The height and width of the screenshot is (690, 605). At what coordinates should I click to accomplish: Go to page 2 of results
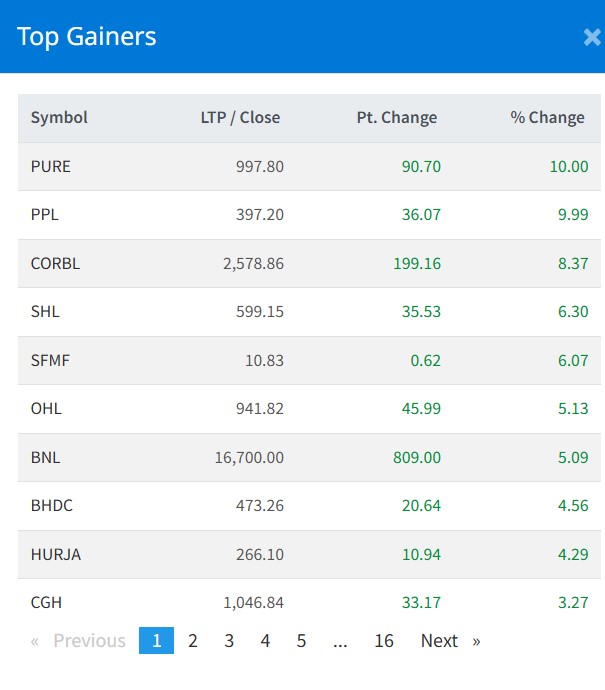click(193, 641)
